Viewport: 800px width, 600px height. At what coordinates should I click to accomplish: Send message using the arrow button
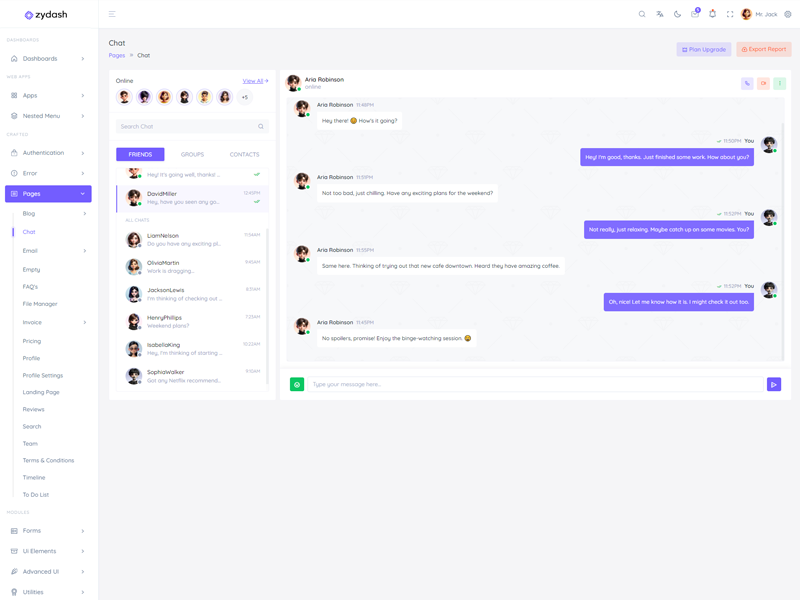click(774, 384)
